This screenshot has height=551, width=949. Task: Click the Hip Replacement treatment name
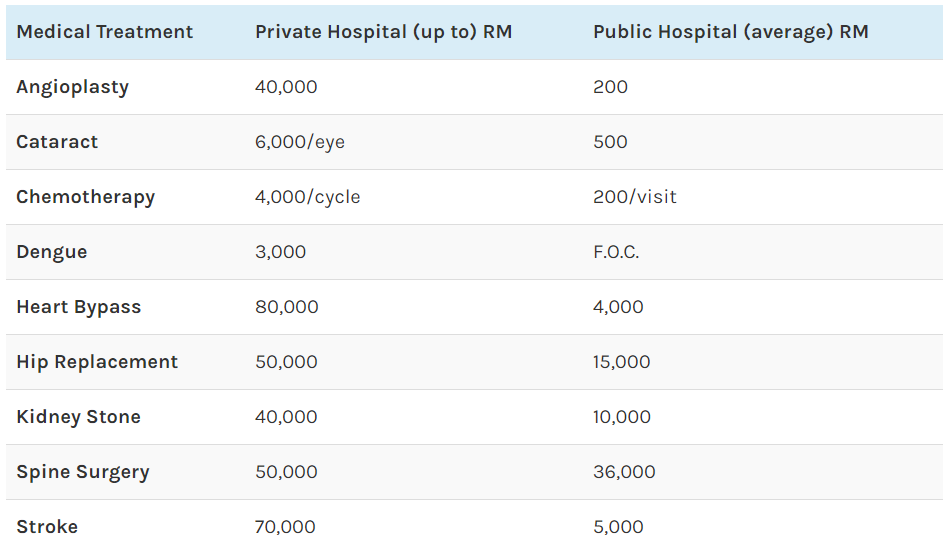(97, 362)
